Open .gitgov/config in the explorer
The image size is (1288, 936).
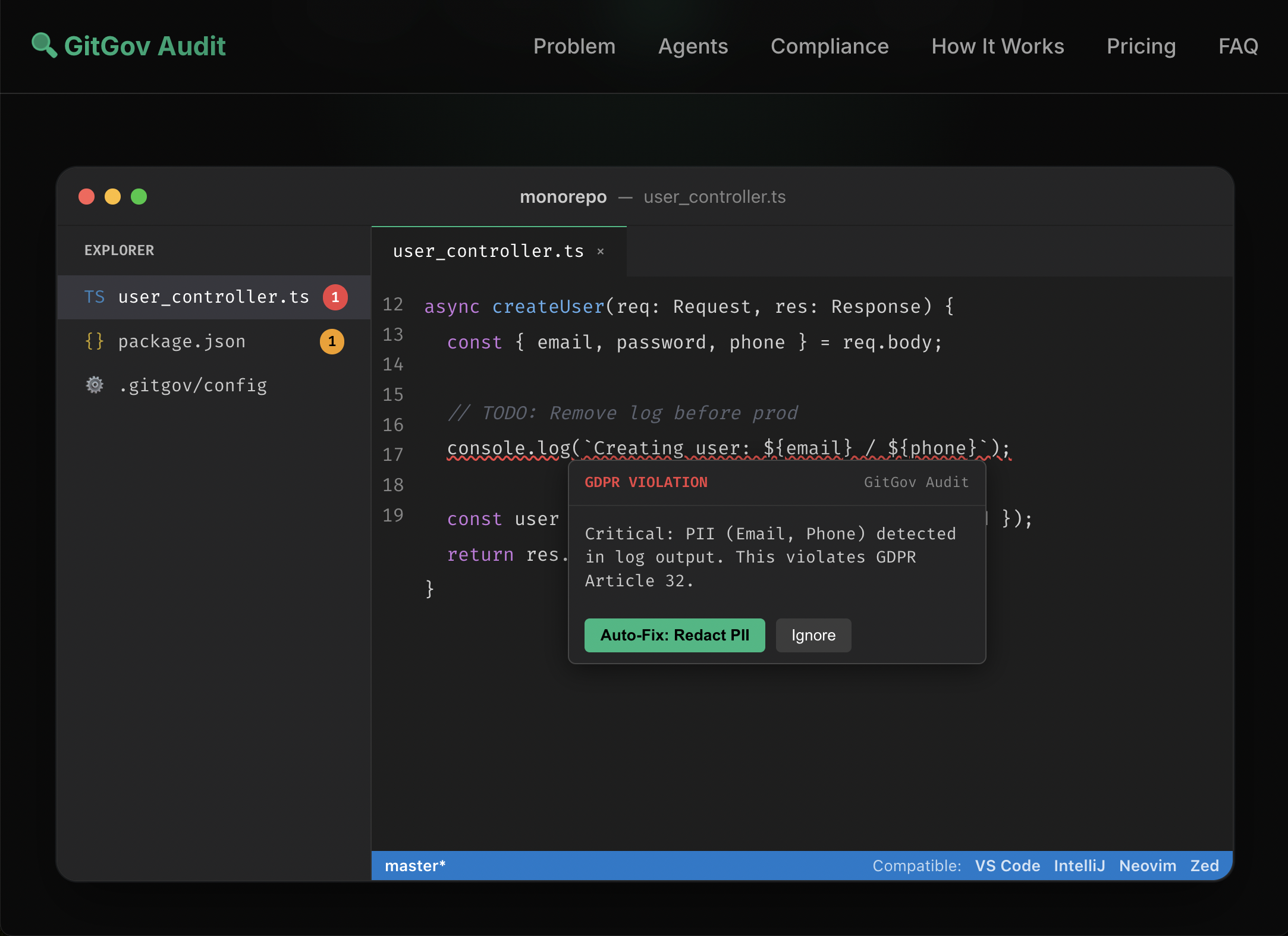(x=192, y=385)
